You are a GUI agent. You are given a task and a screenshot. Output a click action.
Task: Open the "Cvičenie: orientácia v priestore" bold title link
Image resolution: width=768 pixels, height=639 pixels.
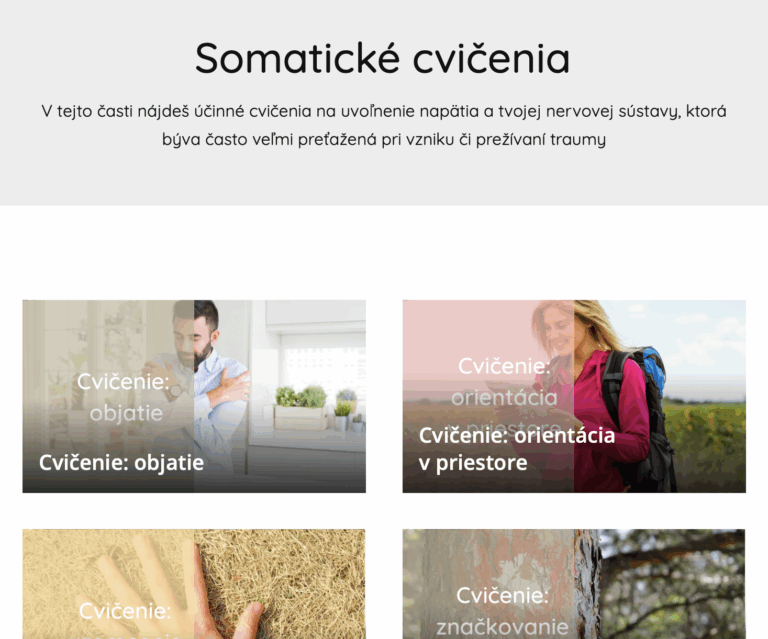(x=517, y=449)
